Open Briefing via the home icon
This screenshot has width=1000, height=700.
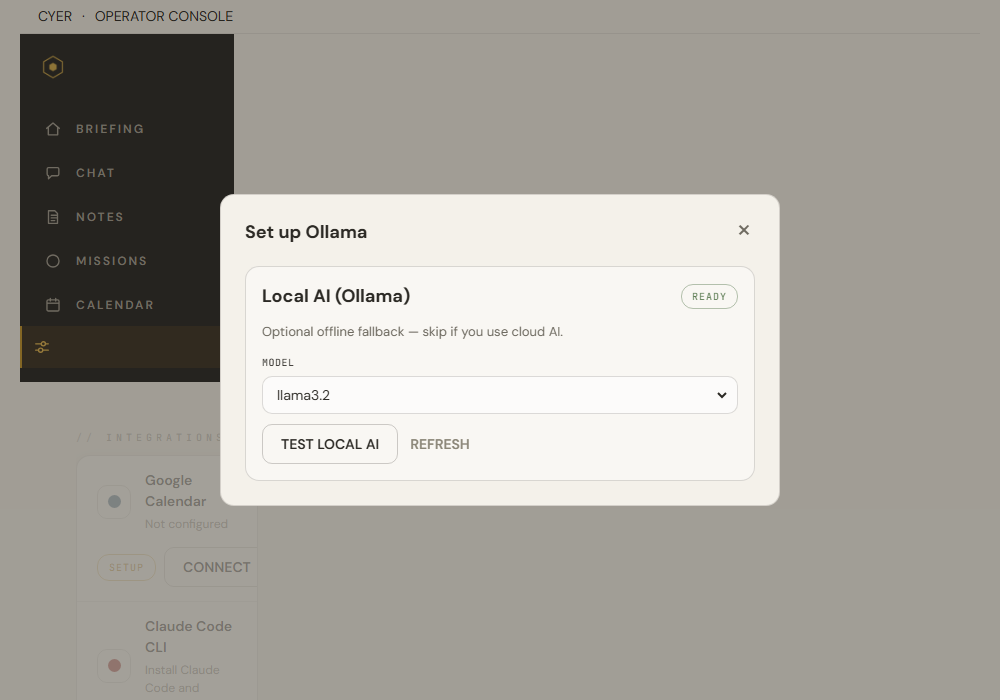(x=53, y=129)
